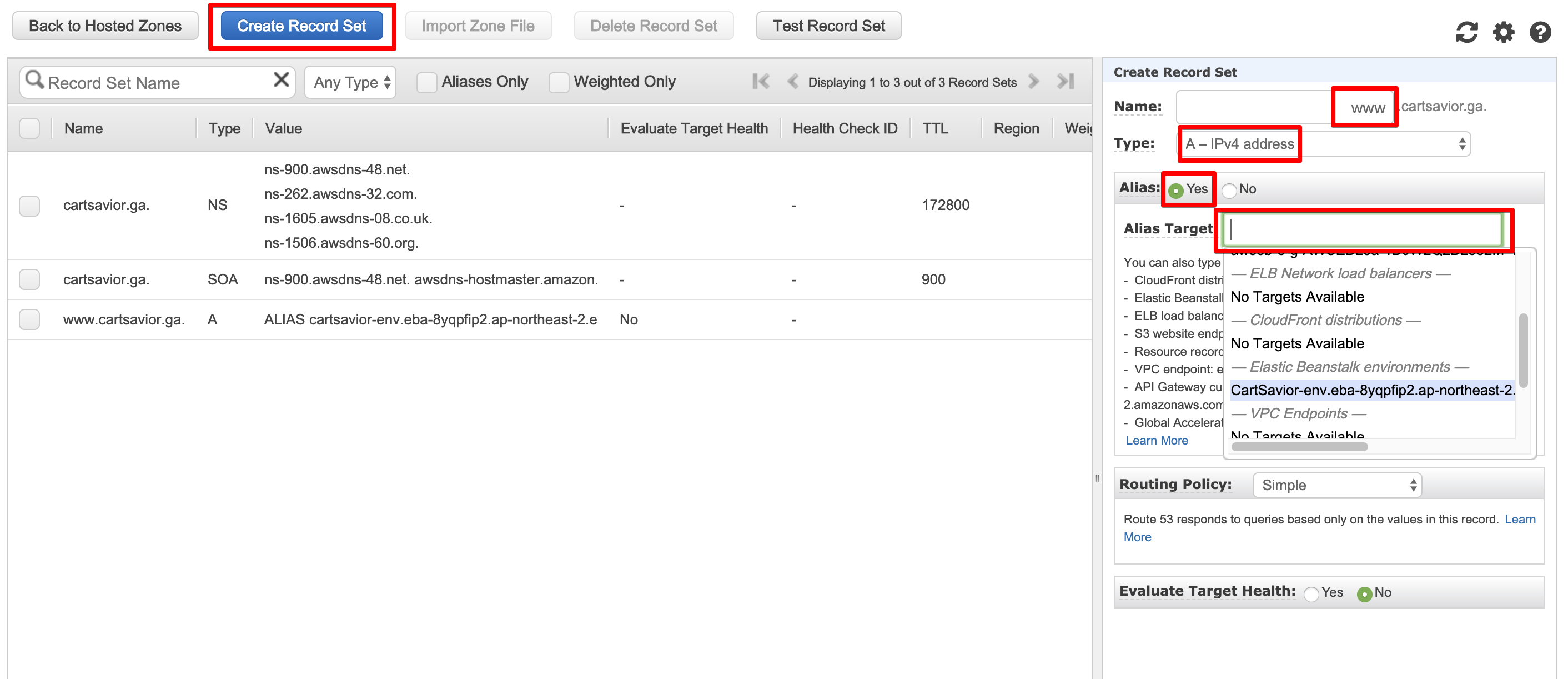Open the help question mark icon
The image size is (1568, 679).
tap(1540, 32)
